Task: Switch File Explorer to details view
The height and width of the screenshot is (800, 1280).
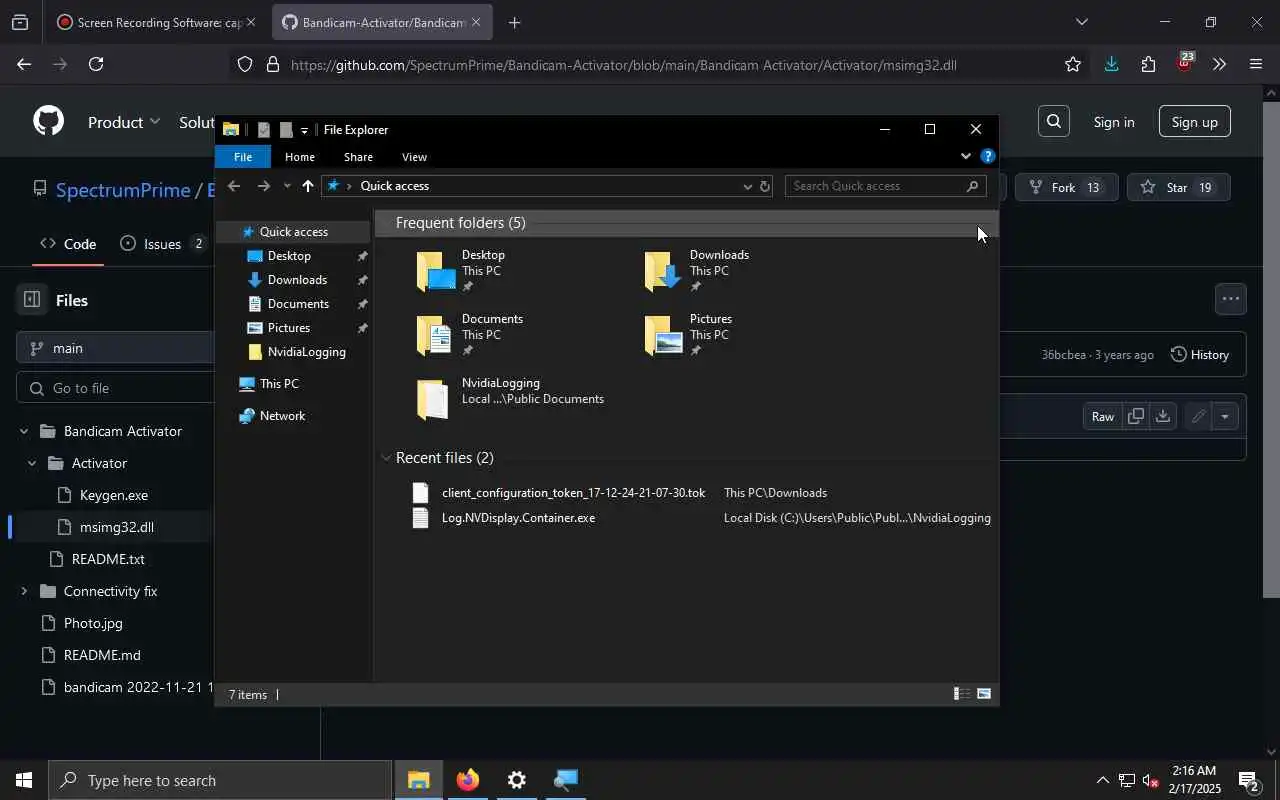Action: tap(961, 694)
